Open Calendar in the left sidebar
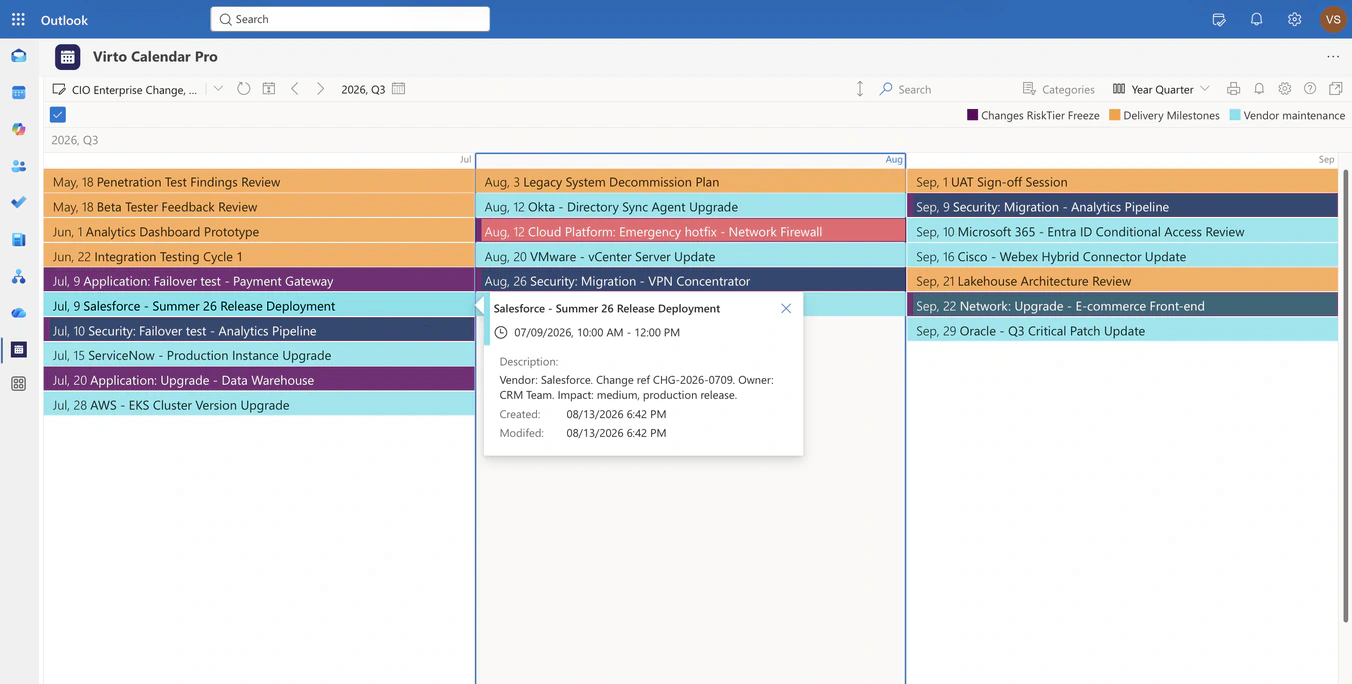 pyautogui.click(x=18, y=93)
